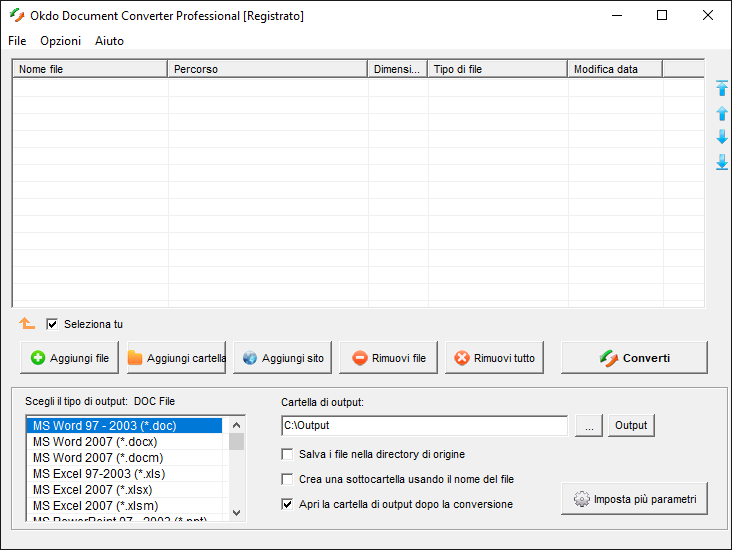Open the File menu
This screenshot has width=732, height=550.
tap(17, 41)
